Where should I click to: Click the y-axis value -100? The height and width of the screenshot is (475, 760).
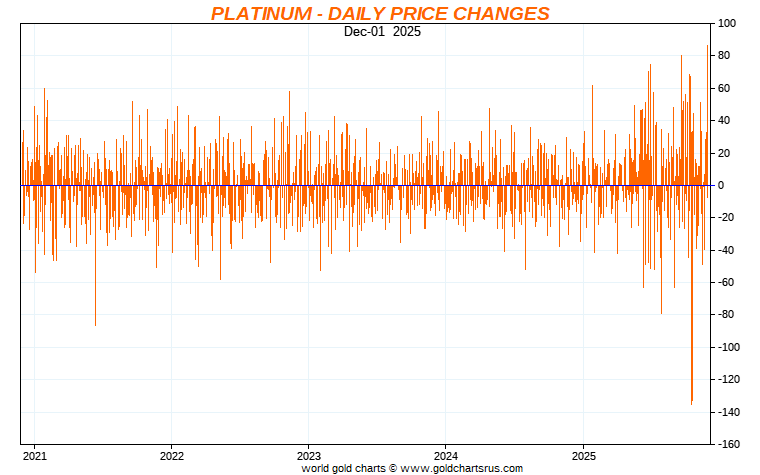[x=729, y=347]
